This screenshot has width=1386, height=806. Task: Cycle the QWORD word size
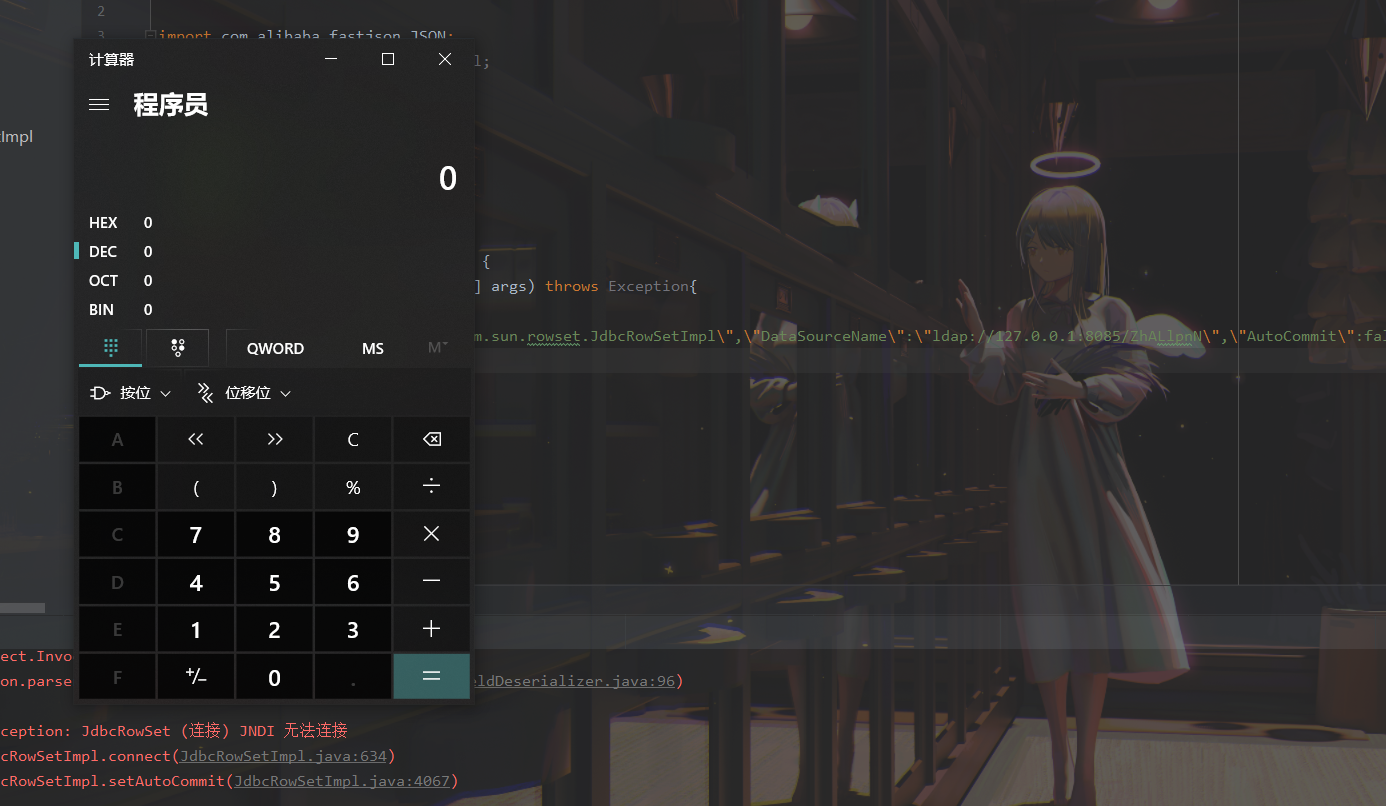(x=275, y=348)
